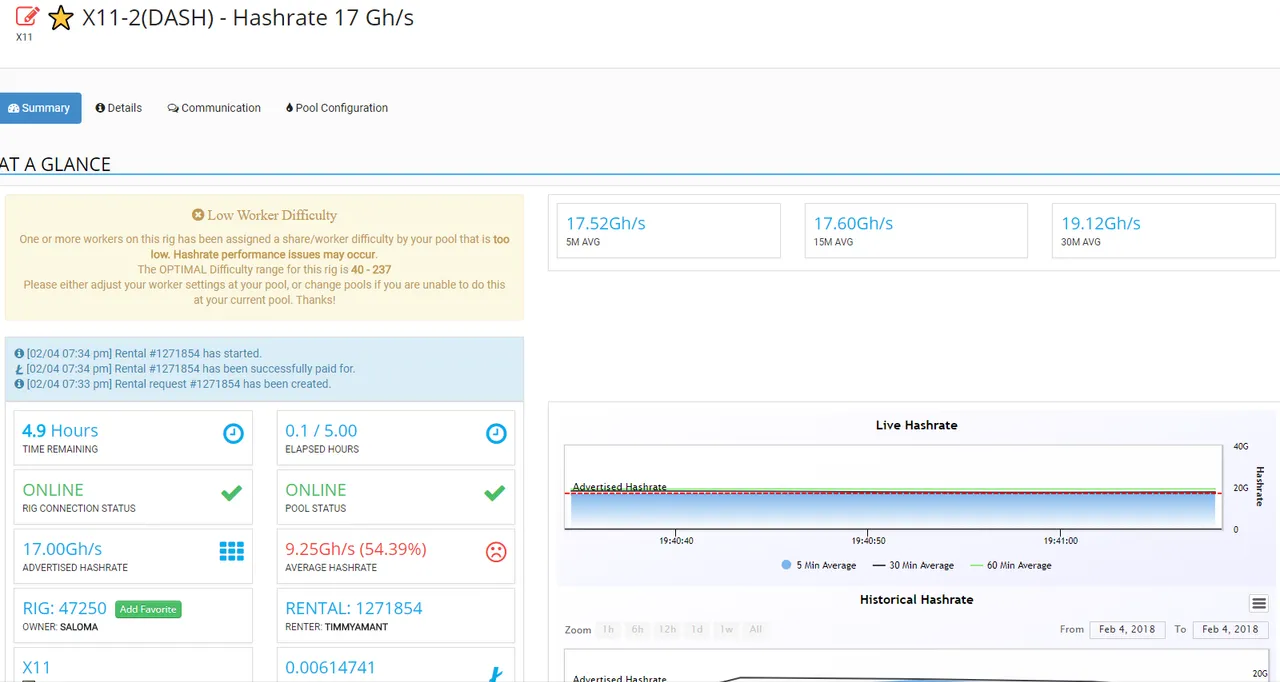Click the Low Worker Difficulty warning heading
This screenshot has height=682, width=1280.
[264, 215]
